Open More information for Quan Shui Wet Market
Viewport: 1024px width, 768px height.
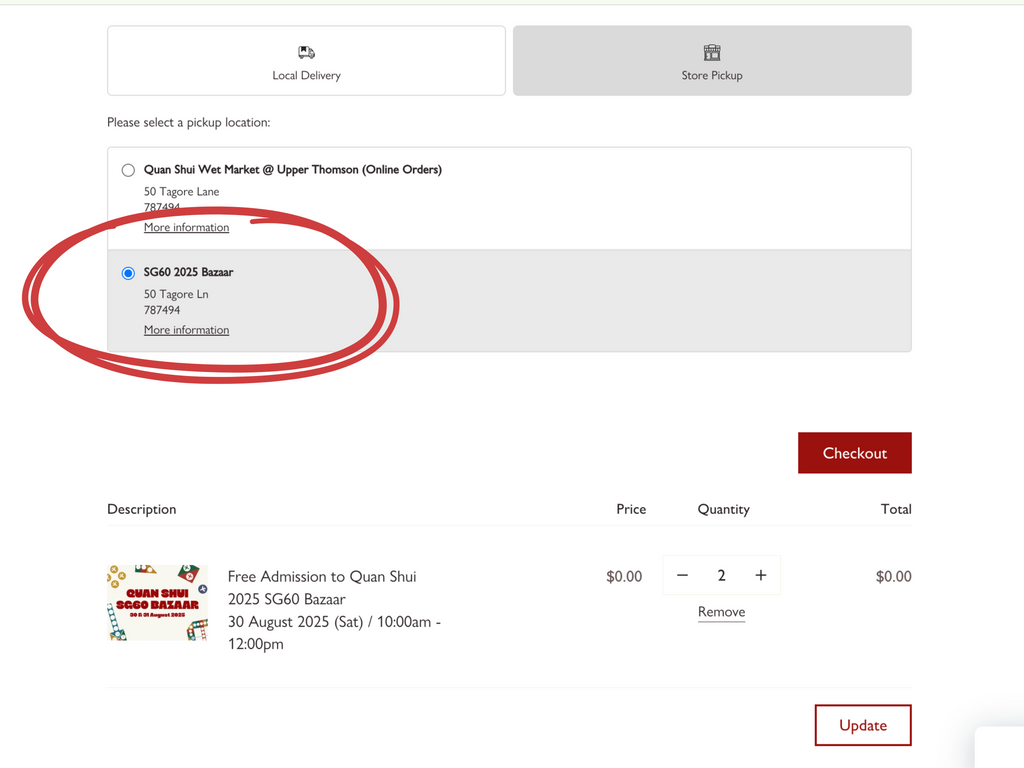point(187,227)
